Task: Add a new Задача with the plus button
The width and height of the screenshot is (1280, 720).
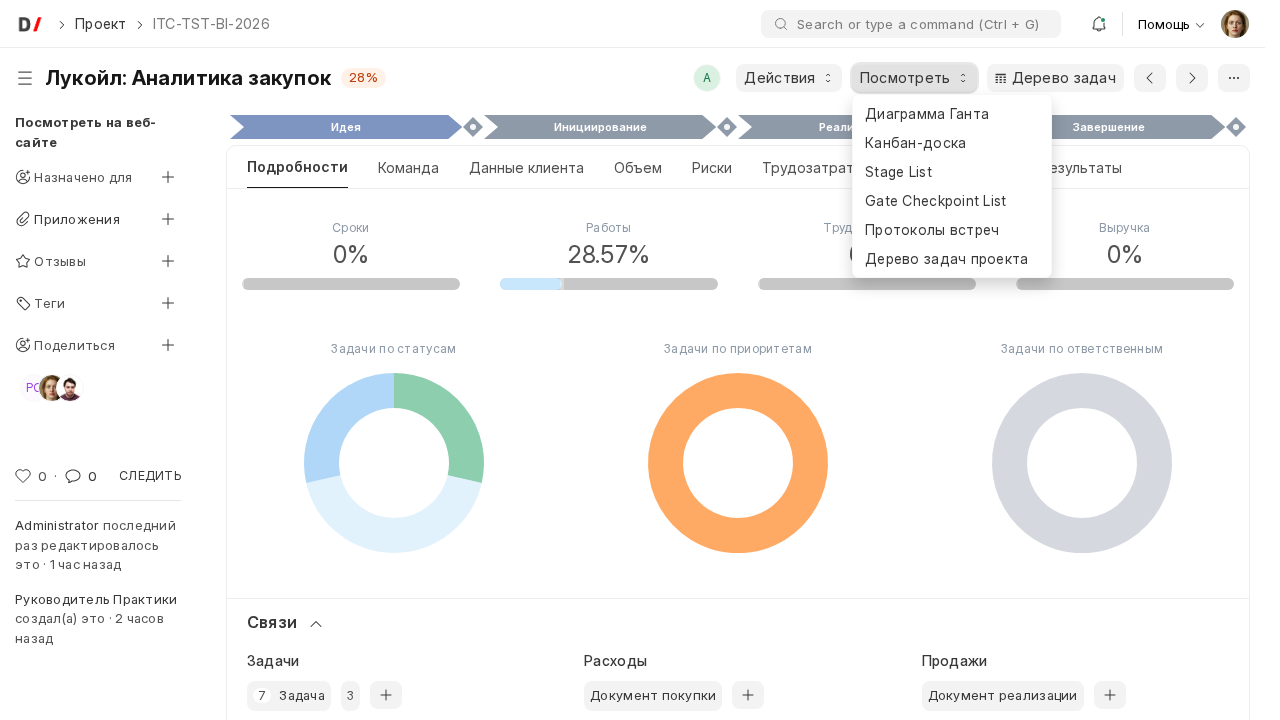Action: tap(386, 696)
